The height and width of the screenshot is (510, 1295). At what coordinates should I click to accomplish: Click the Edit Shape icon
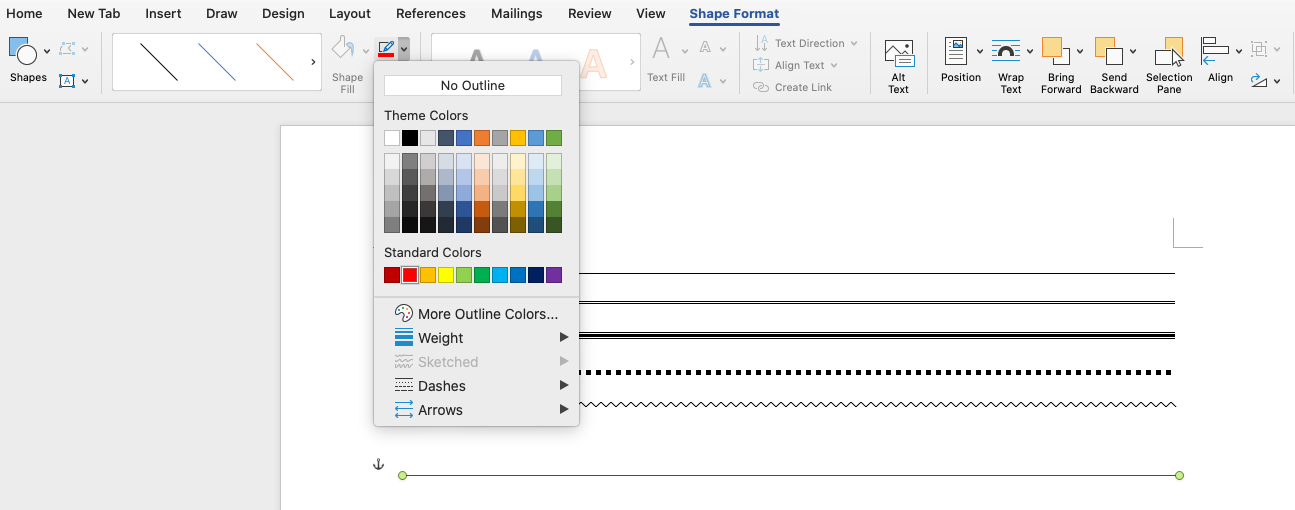click(68, 49)
